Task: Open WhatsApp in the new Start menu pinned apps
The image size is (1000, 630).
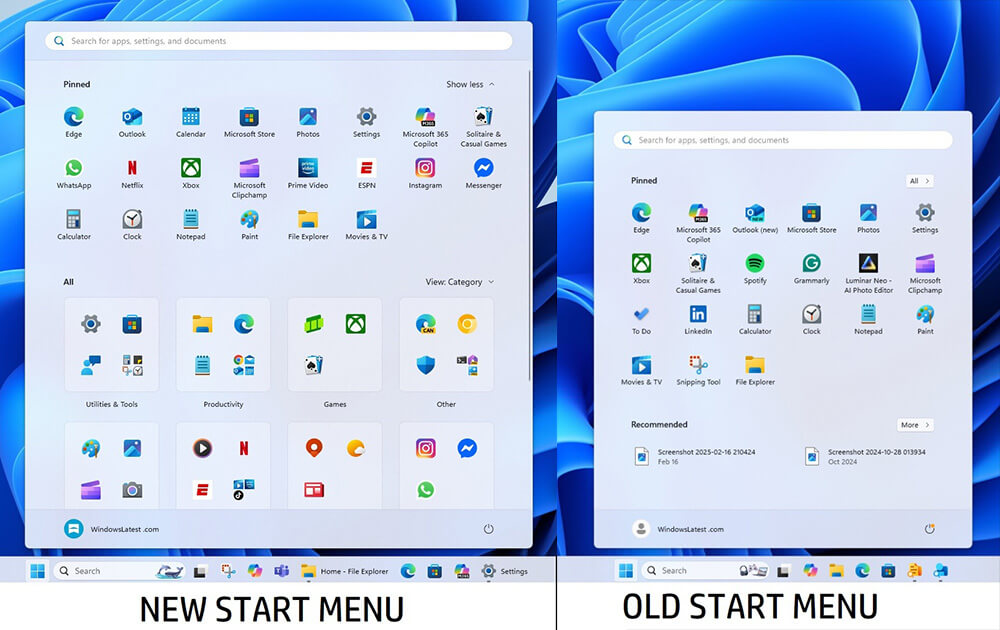Action: (73, 173)
